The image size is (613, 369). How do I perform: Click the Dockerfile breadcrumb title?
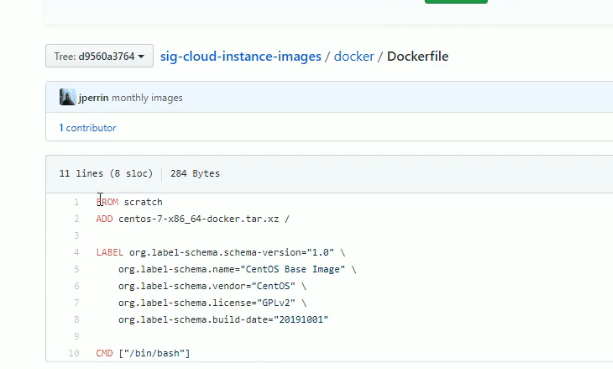click(418, 56)
